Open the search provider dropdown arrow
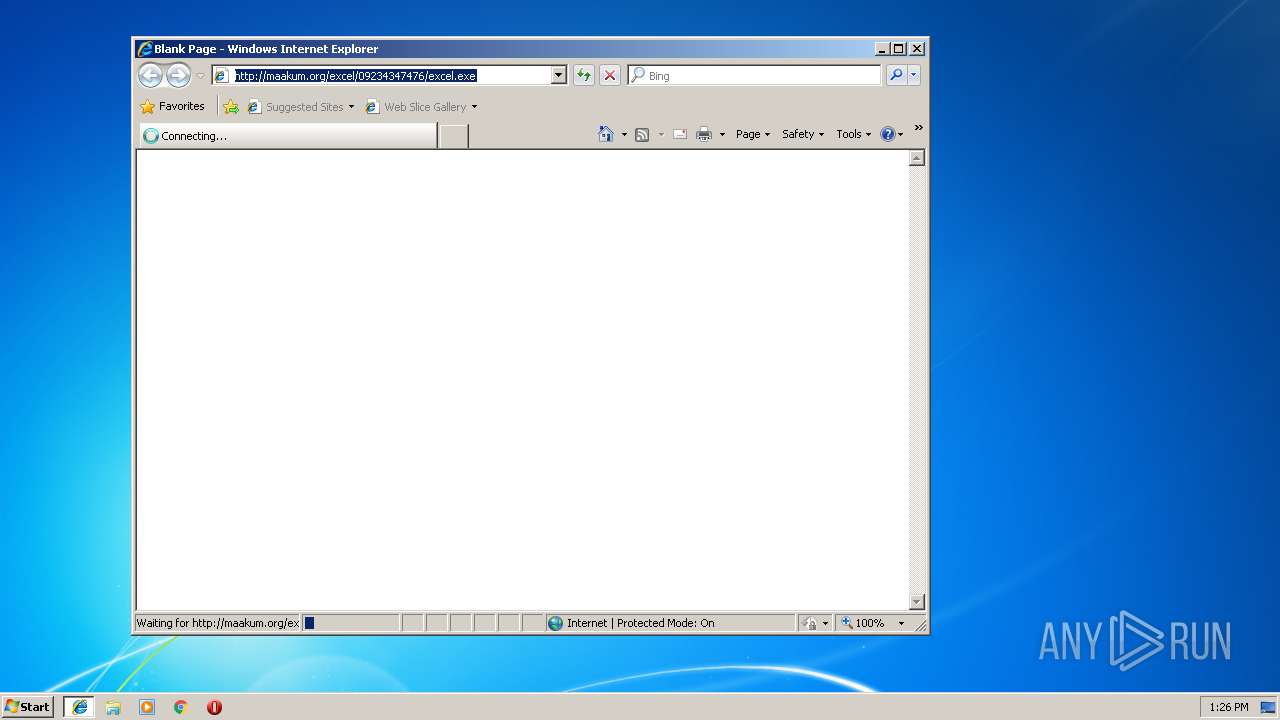The height and width of the screenshot is (720, 1280). pos(913,75)
